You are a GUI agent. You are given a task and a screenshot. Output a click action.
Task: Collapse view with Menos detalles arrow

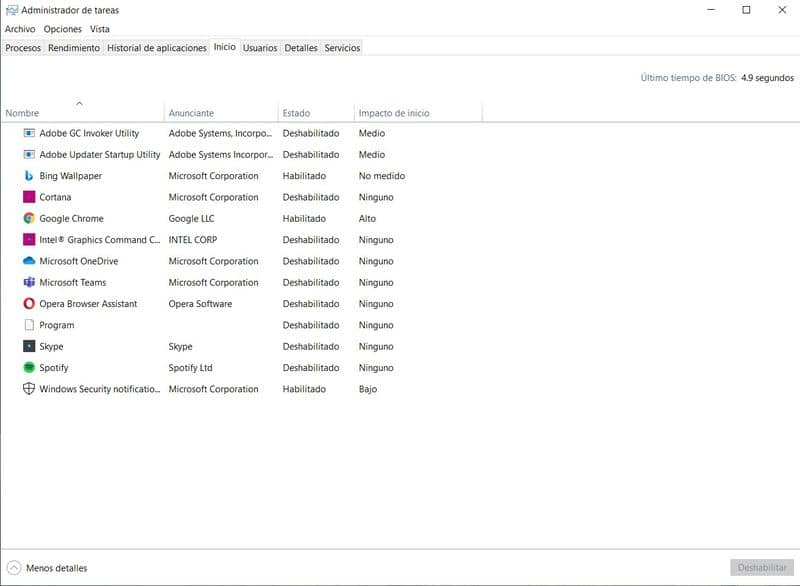14,568
